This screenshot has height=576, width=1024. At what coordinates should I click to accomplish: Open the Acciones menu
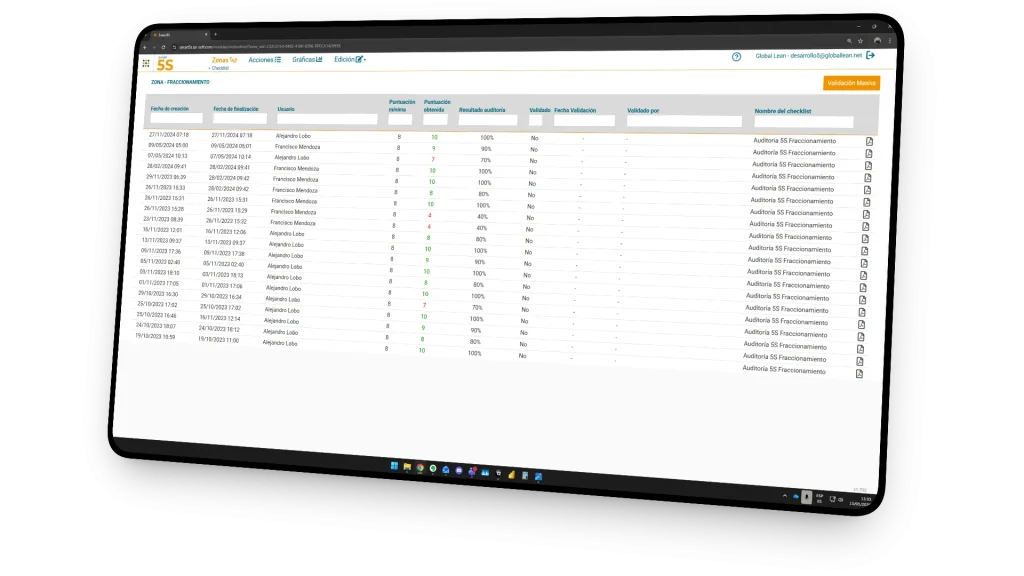[264, 60]
